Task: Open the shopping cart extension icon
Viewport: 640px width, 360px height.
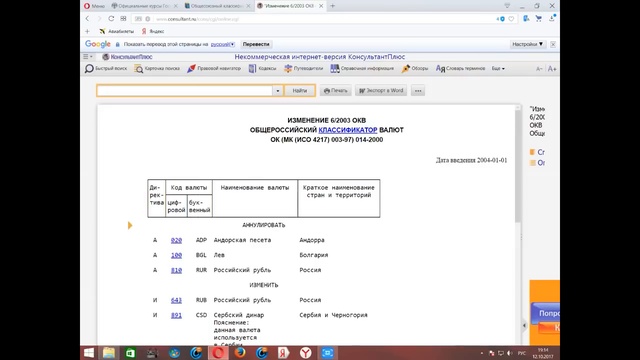Action: 539,18
